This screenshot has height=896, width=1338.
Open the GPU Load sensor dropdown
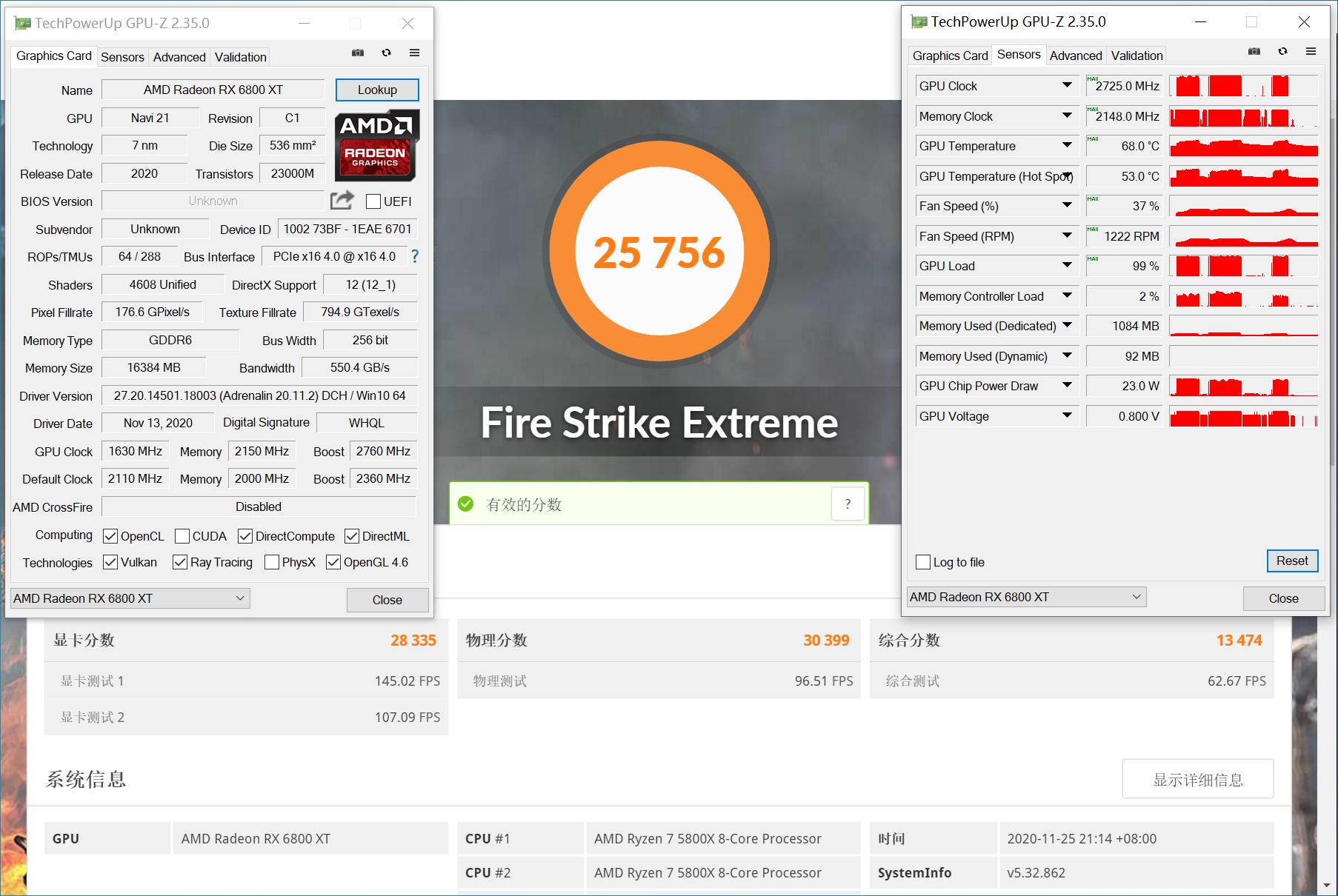coord(1067,266)
